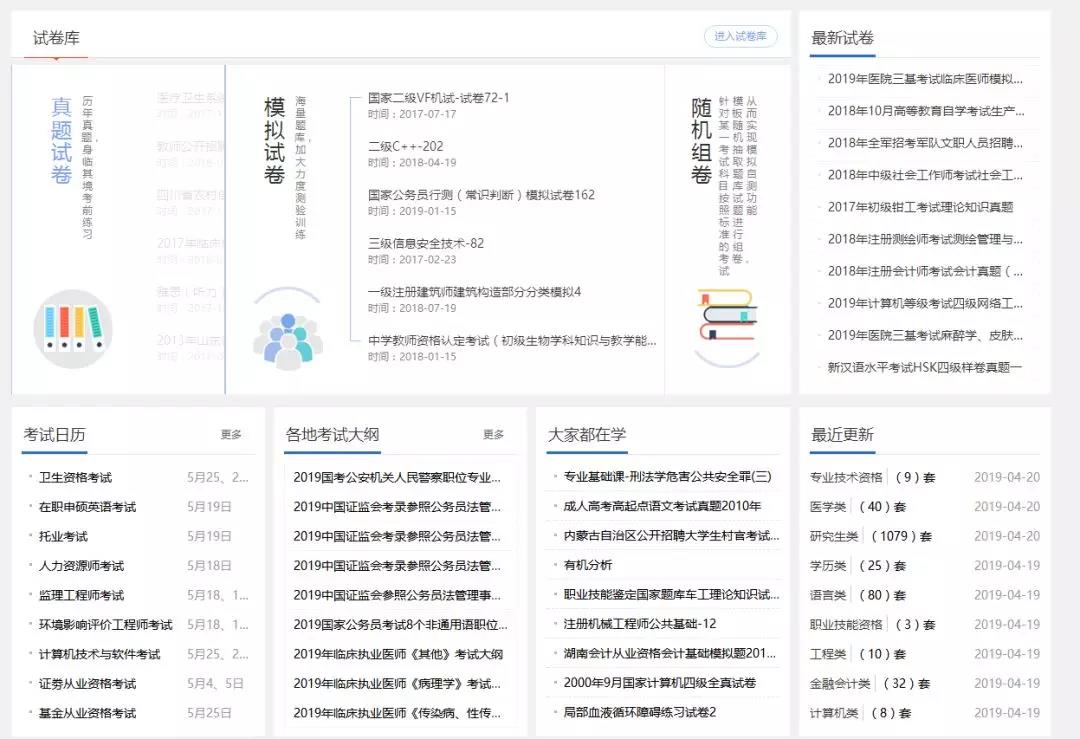The height and width of the screenshot is (739, 1080).
Task: Open 2018年10月高等教育自学考试 paper
Action: pyautogui.click(x=926, y=111)
